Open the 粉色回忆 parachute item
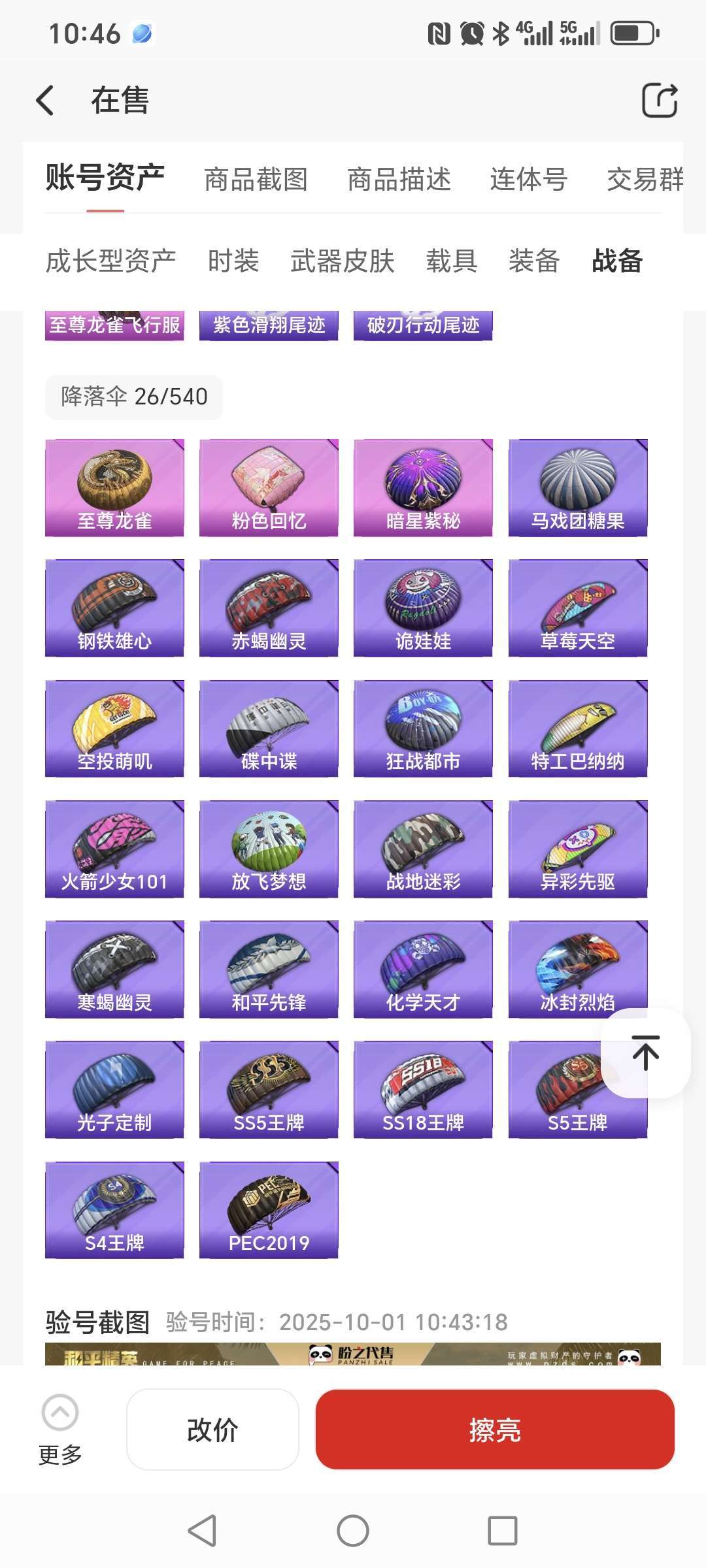This screenshot has width=706, height=1568. point(269,488)
